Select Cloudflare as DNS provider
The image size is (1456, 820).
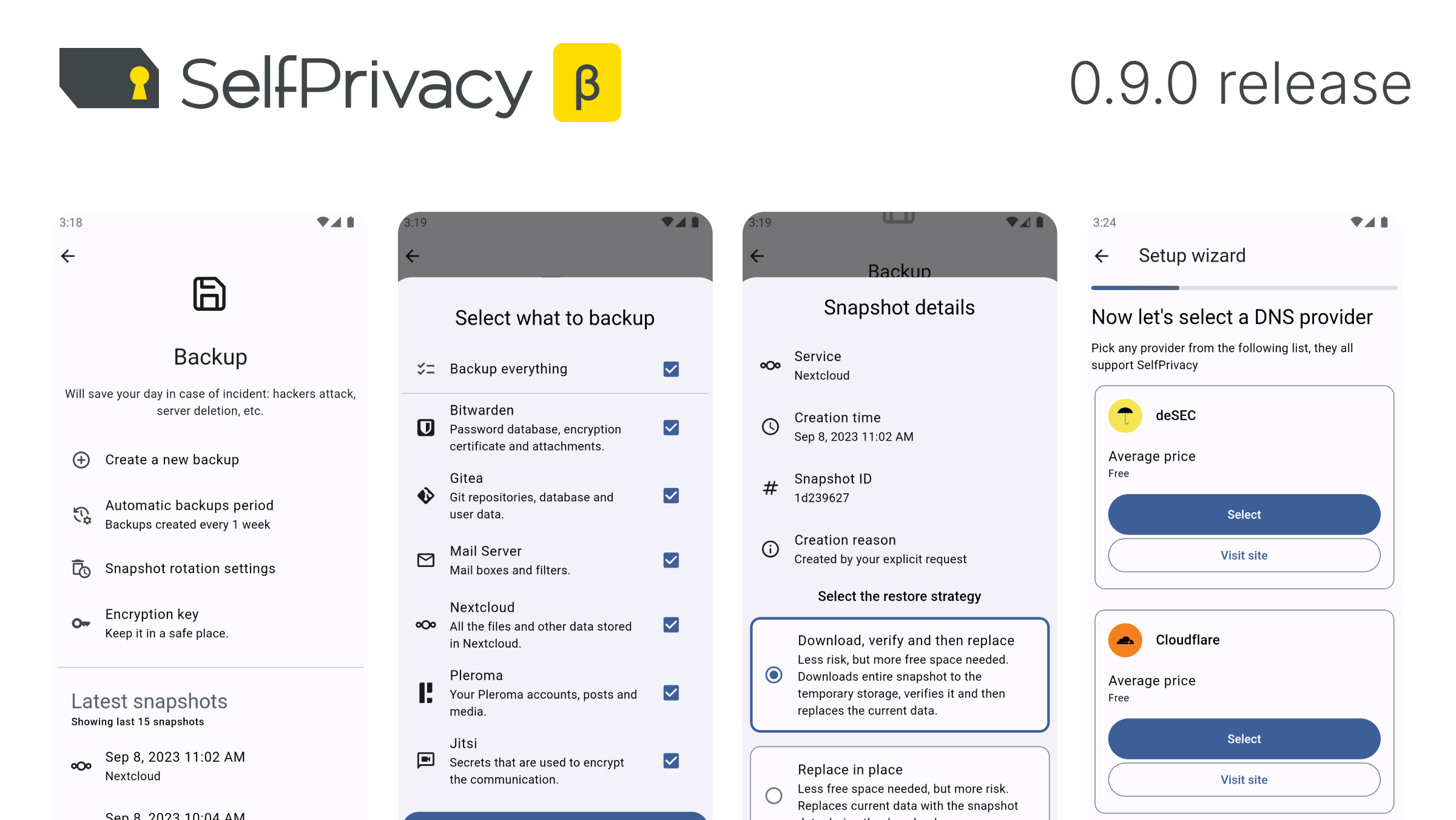pos(1244,738)
